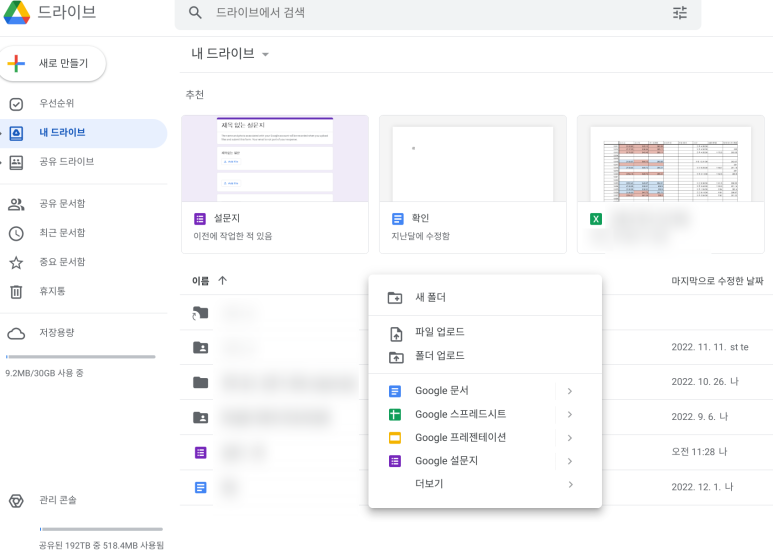
Task: Click the time 오전 11:28 나
Action: tap(699, 452)
